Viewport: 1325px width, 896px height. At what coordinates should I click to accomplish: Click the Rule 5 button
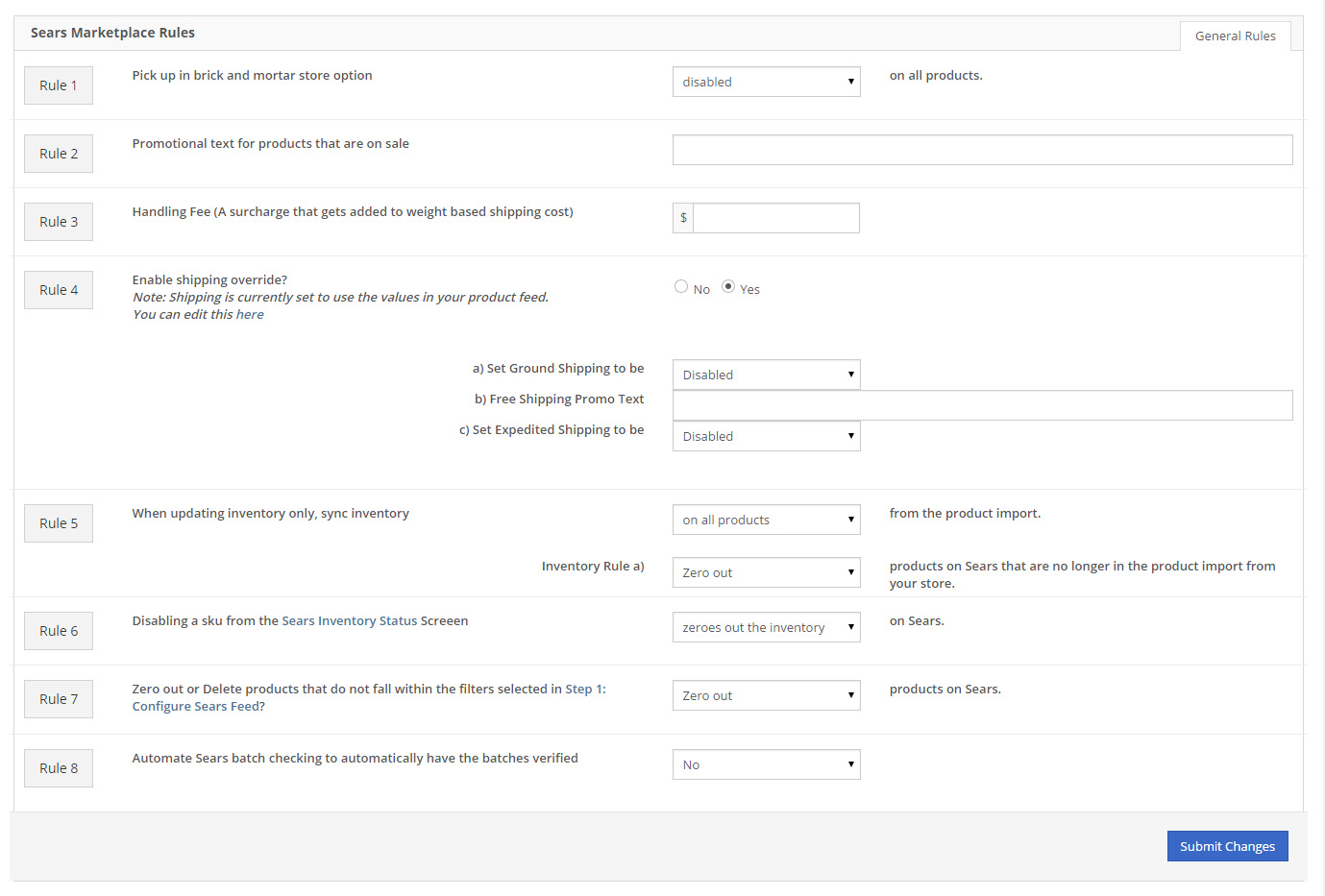[x=59, y=523]
